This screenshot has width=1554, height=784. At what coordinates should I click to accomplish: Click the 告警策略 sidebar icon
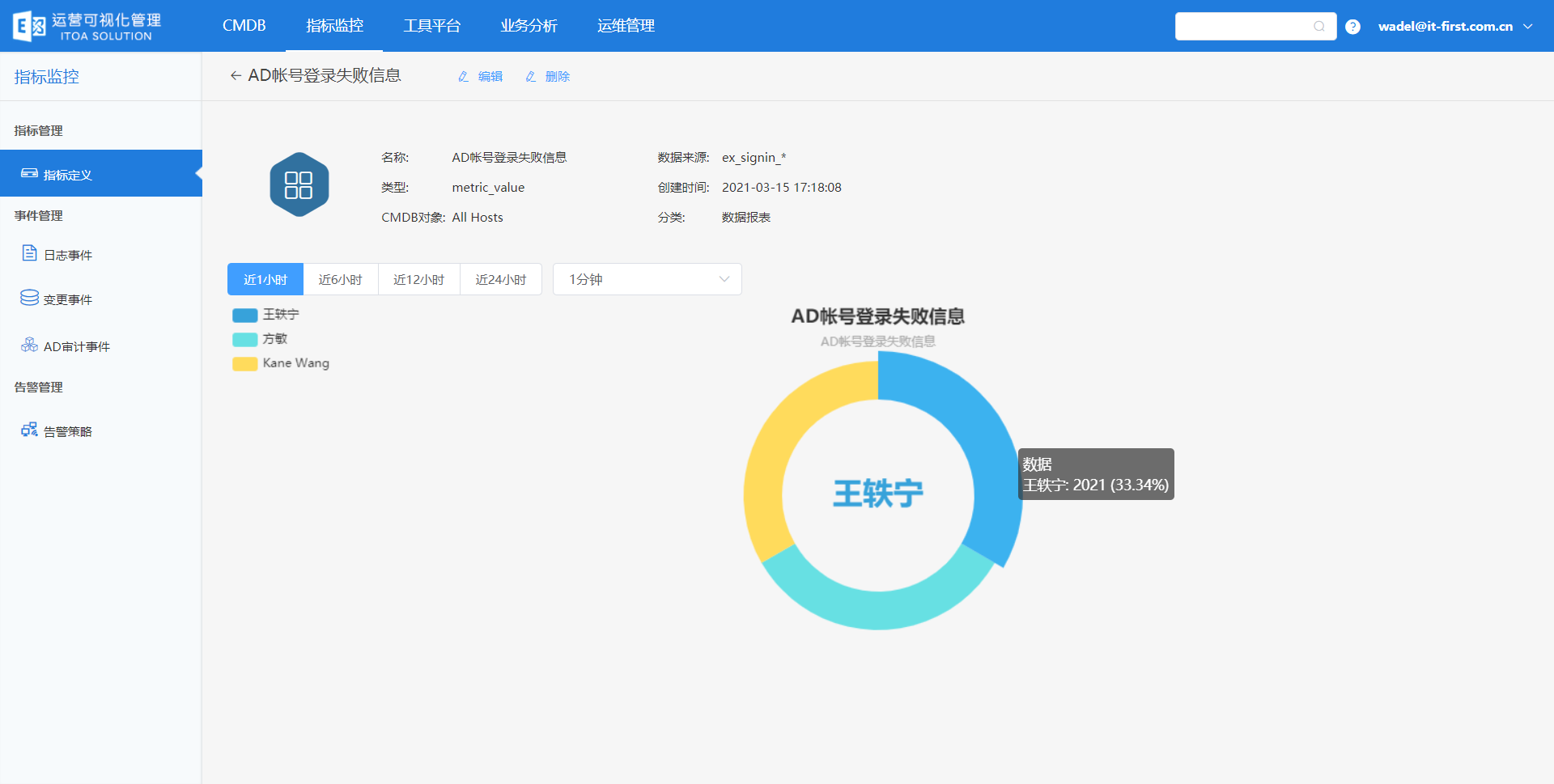pos(29,430)
